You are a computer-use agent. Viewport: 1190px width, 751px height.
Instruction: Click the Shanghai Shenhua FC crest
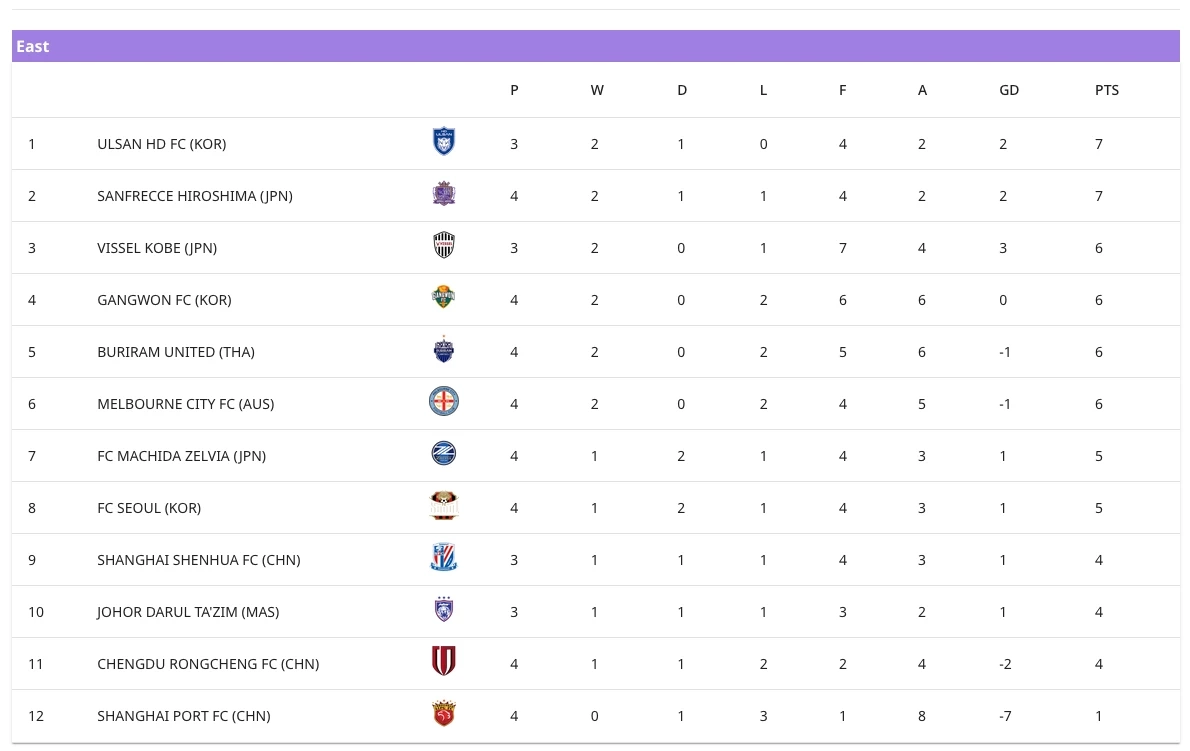point(443,558)
